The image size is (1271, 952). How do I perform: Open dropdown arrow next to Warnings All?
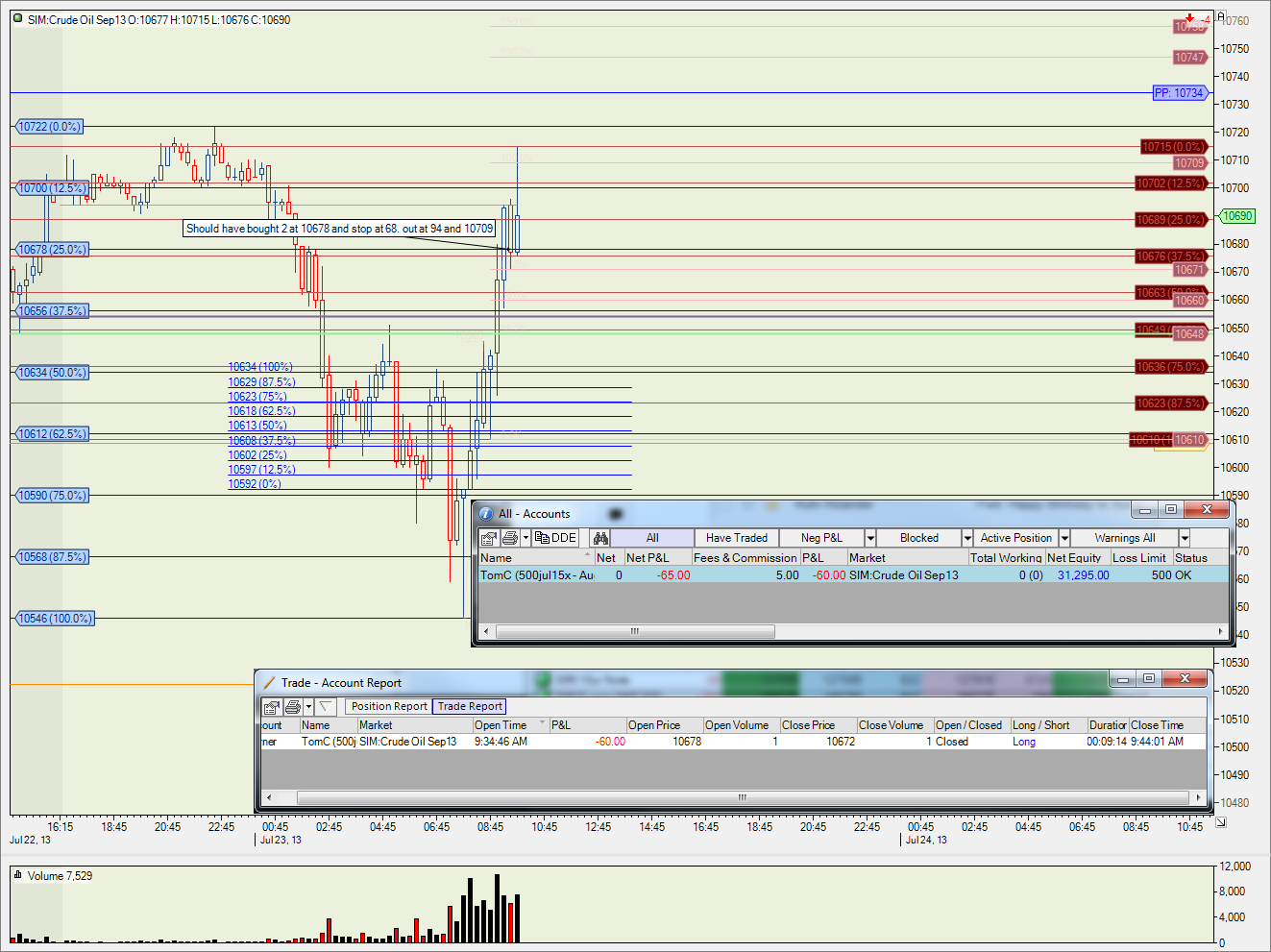[x=1185, y=538]
